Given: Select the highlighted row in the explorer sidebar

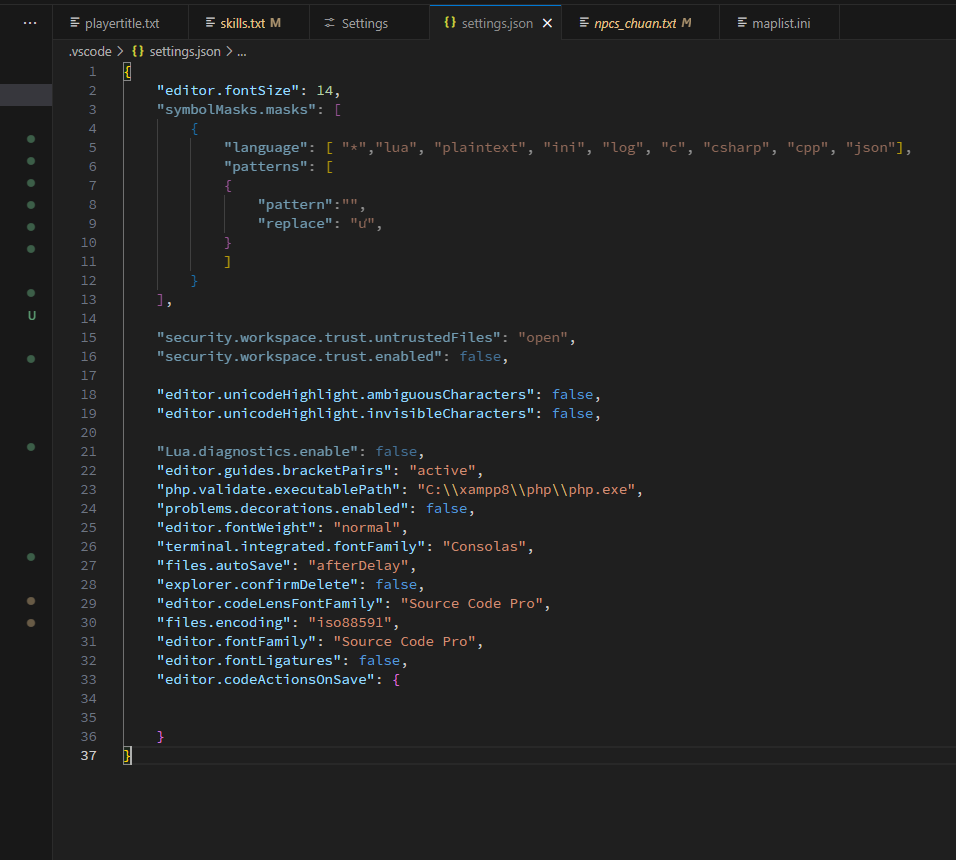Looking at the screenshot, I should click(26, 95).
